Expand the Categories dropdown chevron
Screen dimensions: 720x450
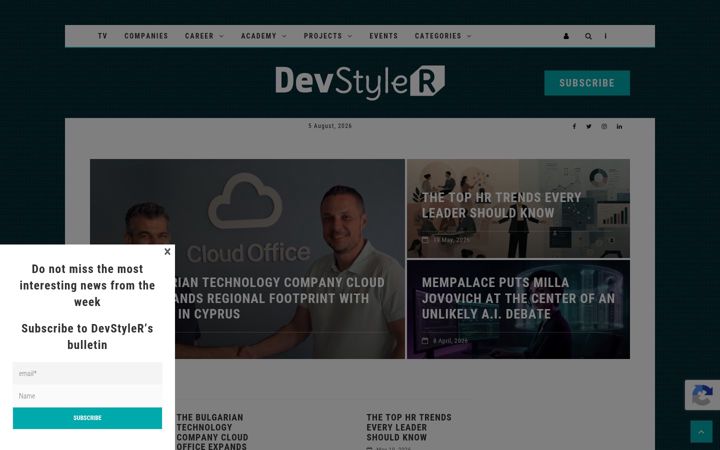[x=469, y=36]
